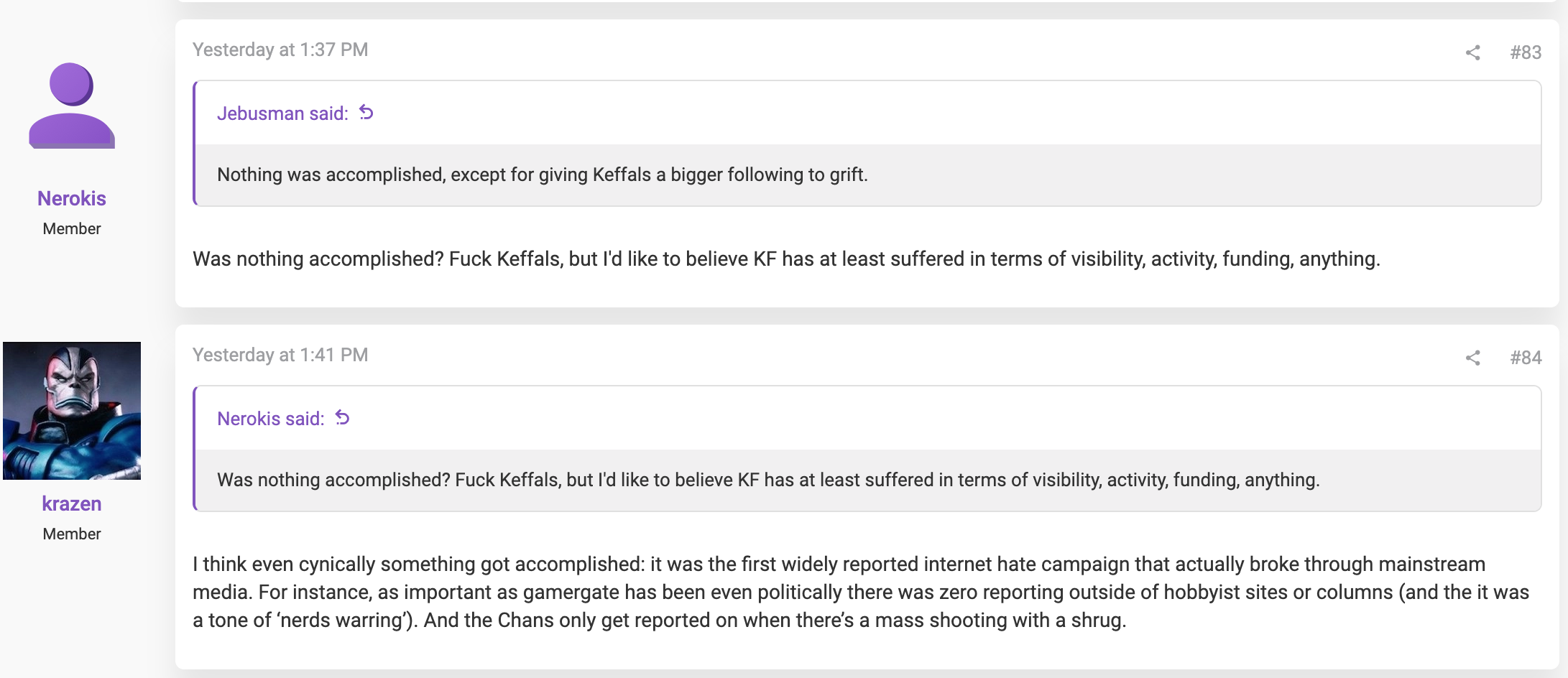Image resolution: width=1568 pixels, height=678 pixels.
Task: Visit the krazen username profile link
Action: 72,503
